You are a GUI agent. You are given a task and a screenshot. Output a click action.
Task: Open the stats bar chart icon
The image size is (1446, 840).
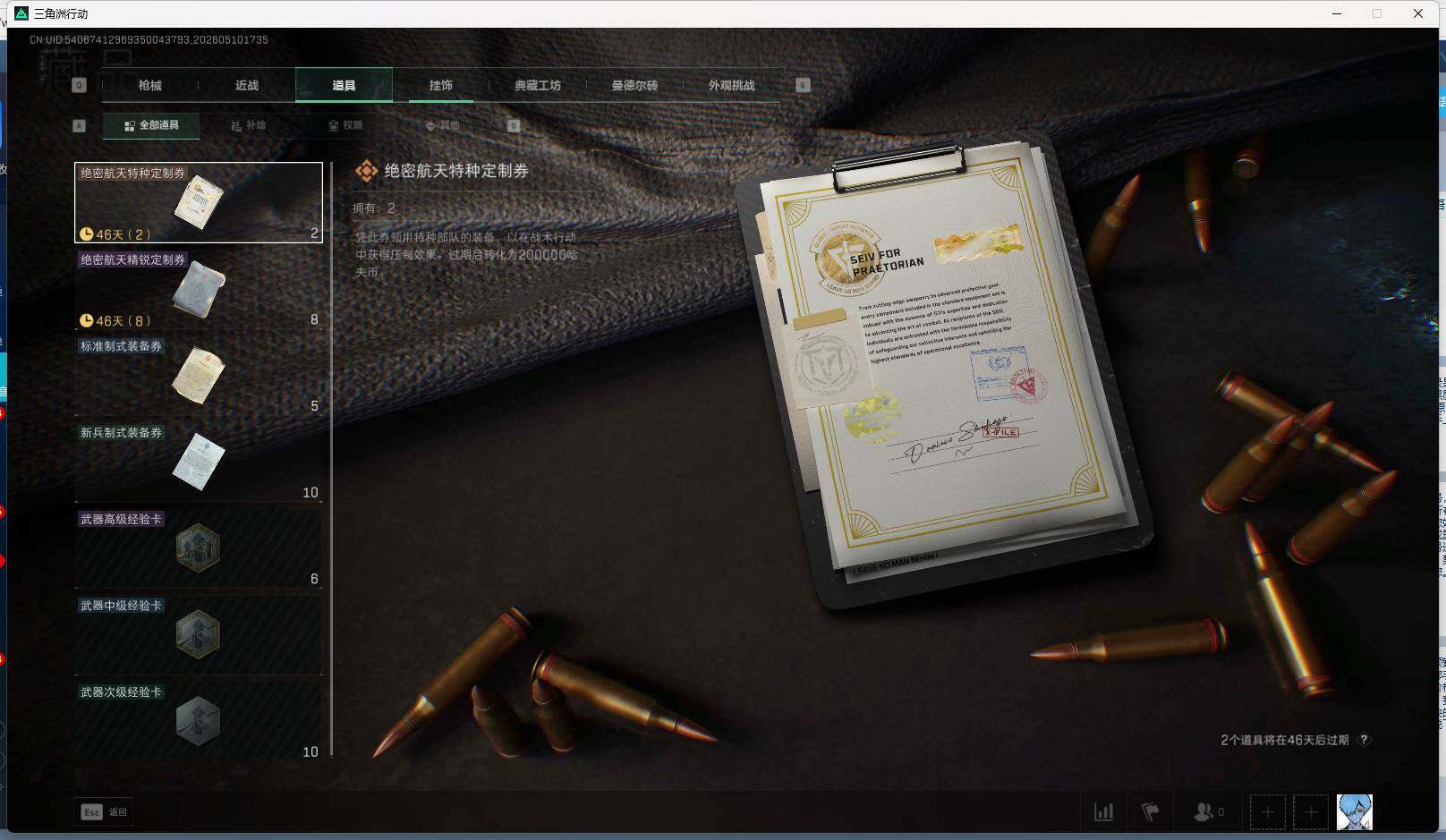[1104, 811]
